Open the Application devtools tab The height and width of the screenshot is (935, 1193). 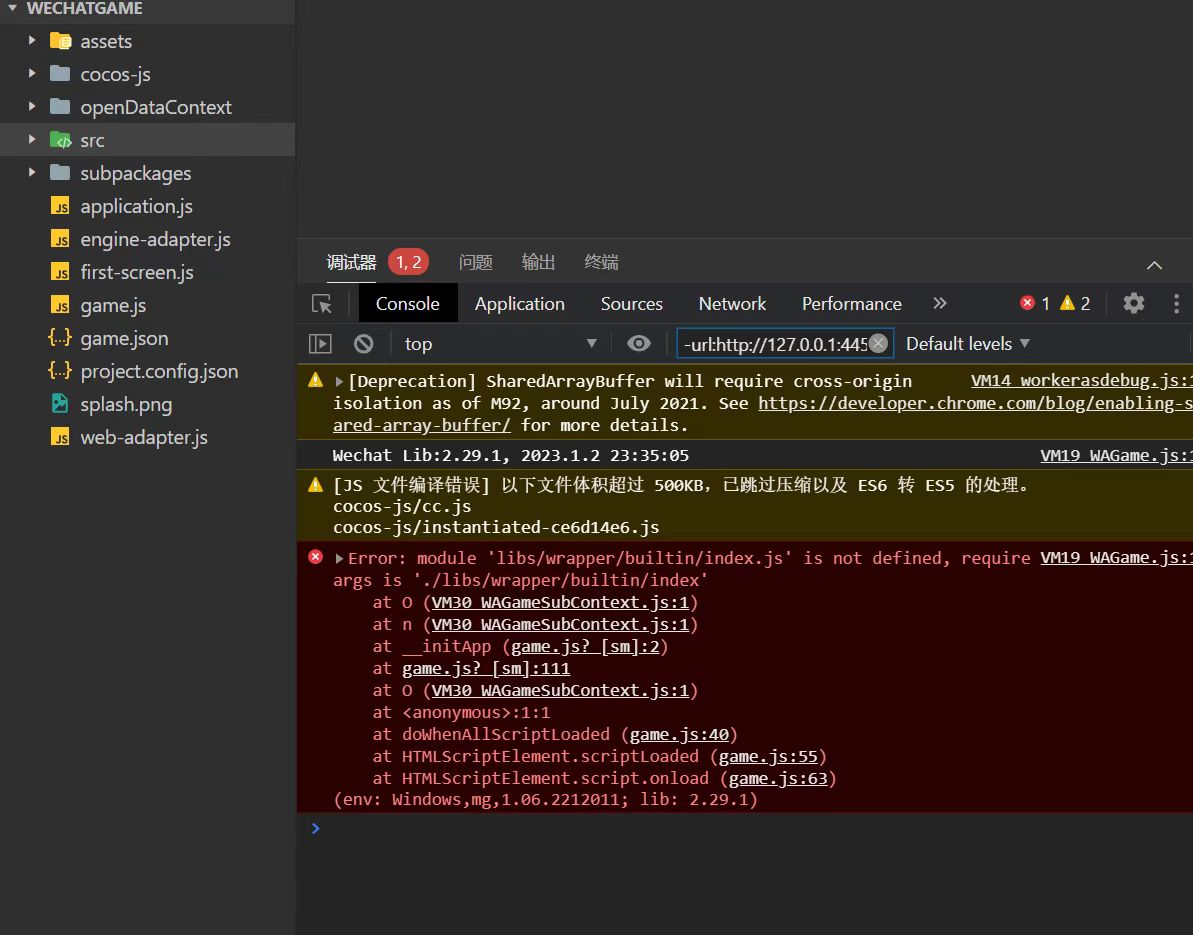[520, 304]
